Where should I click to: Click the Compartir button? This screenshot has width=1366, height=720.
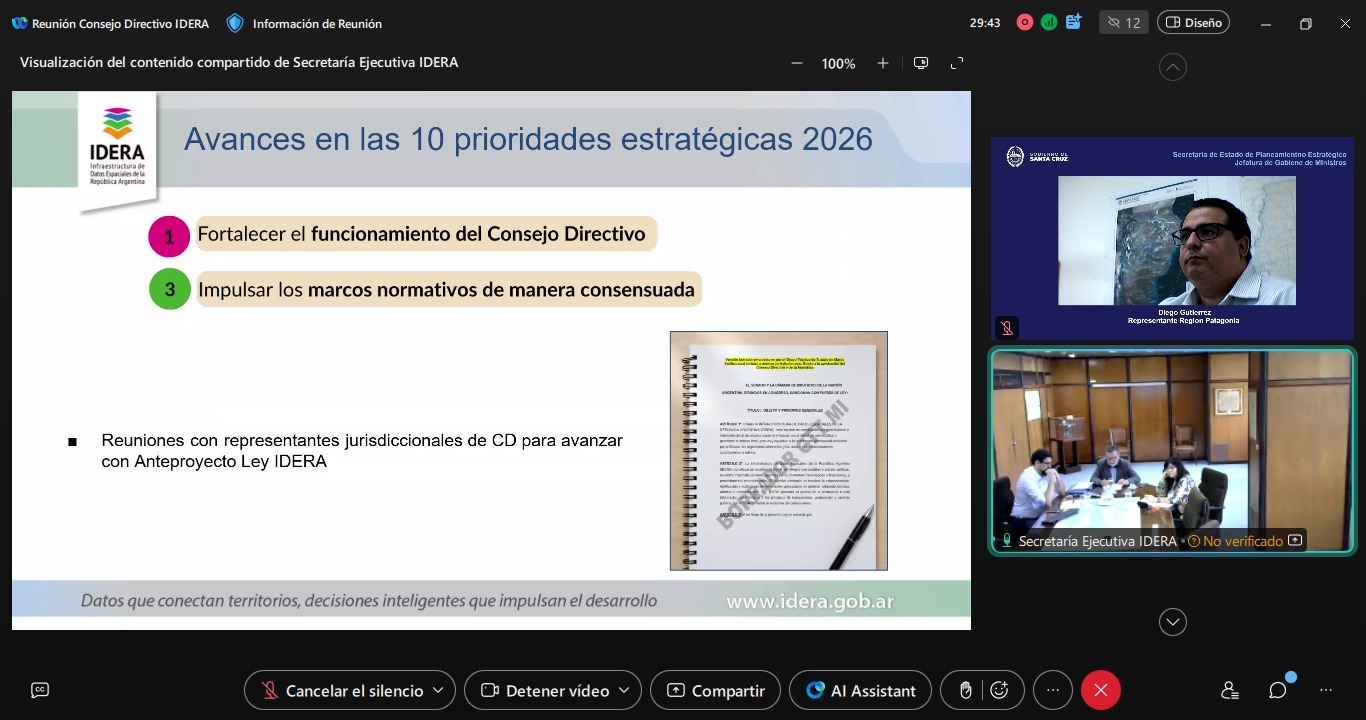715,690
